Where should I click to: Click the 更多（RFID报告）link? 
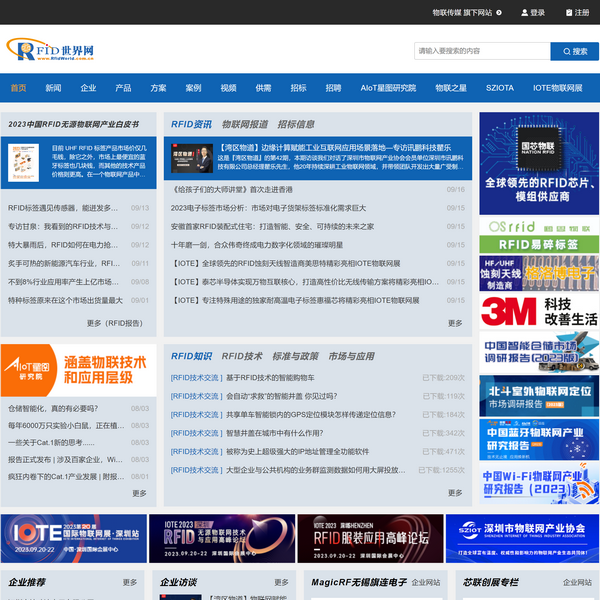click(x=114, y=323)
